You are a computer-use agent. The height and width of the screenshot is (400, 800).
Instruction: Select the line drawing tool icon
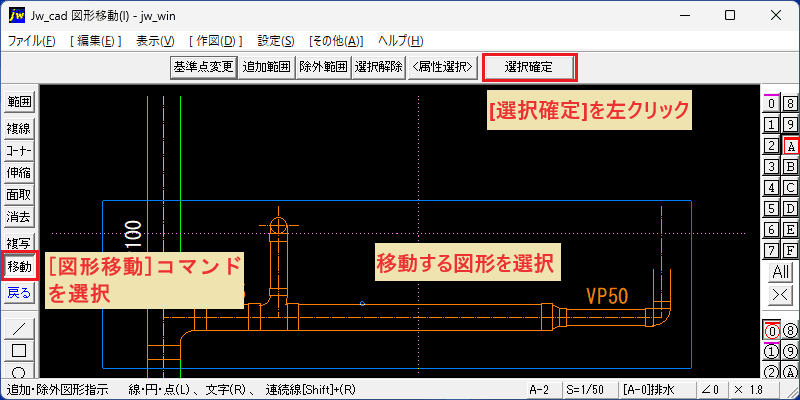click(19, 328)
